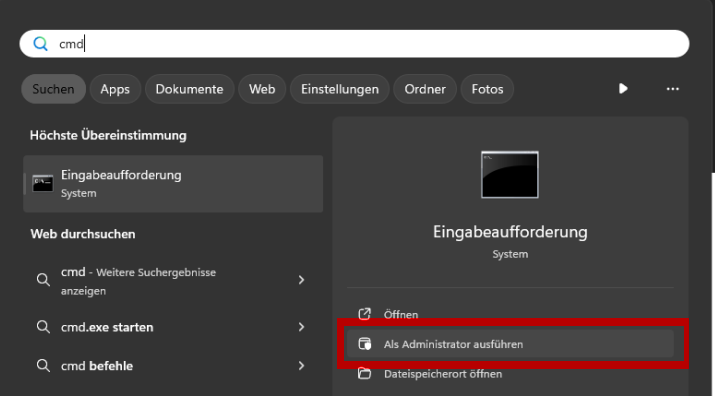
Task: Open the cmd Weitere Suchergebnisse anzeigen suggestion
Action: 173,281
